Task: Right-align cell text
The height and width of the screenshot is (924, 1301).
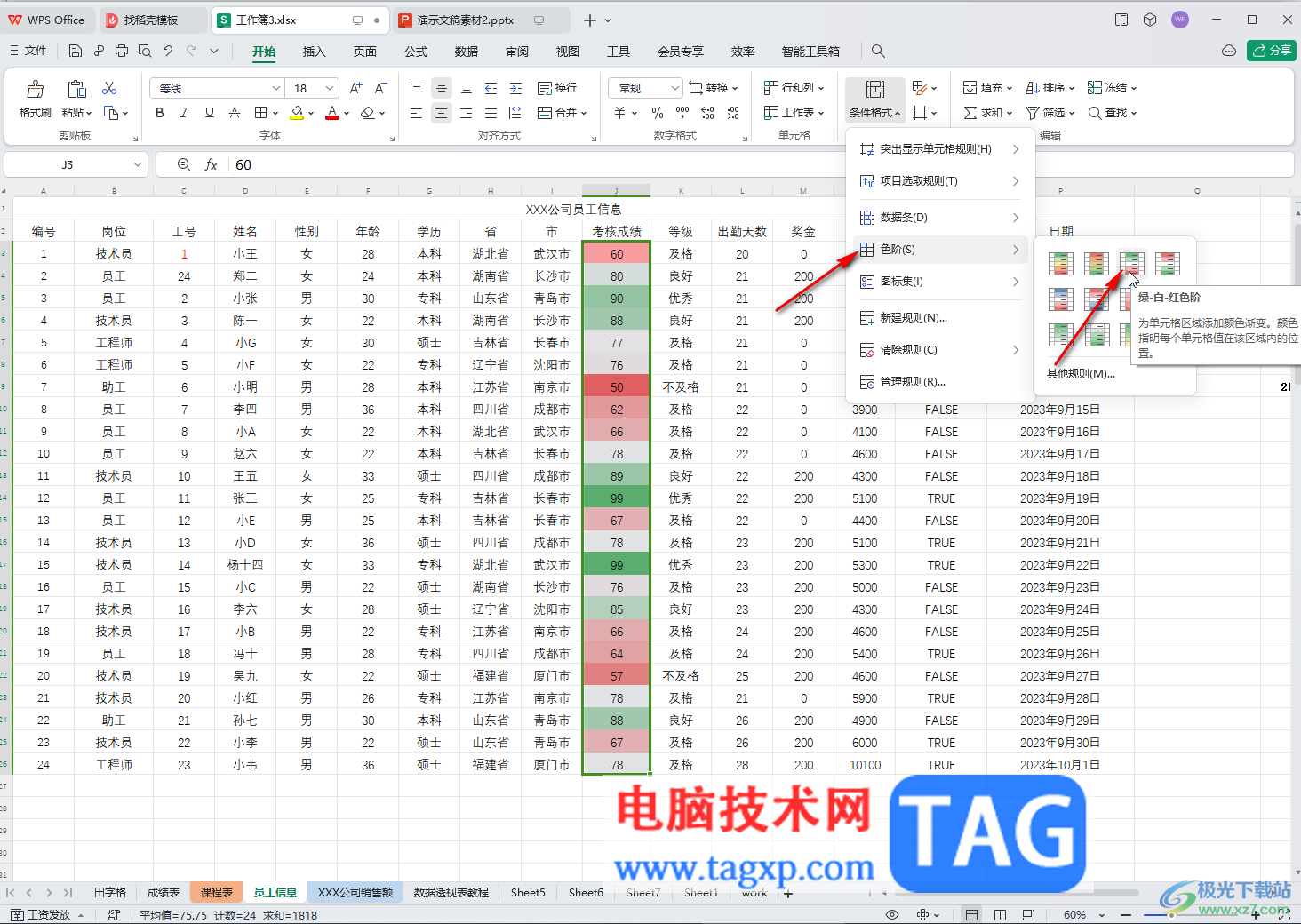Action: coord(467,113)
